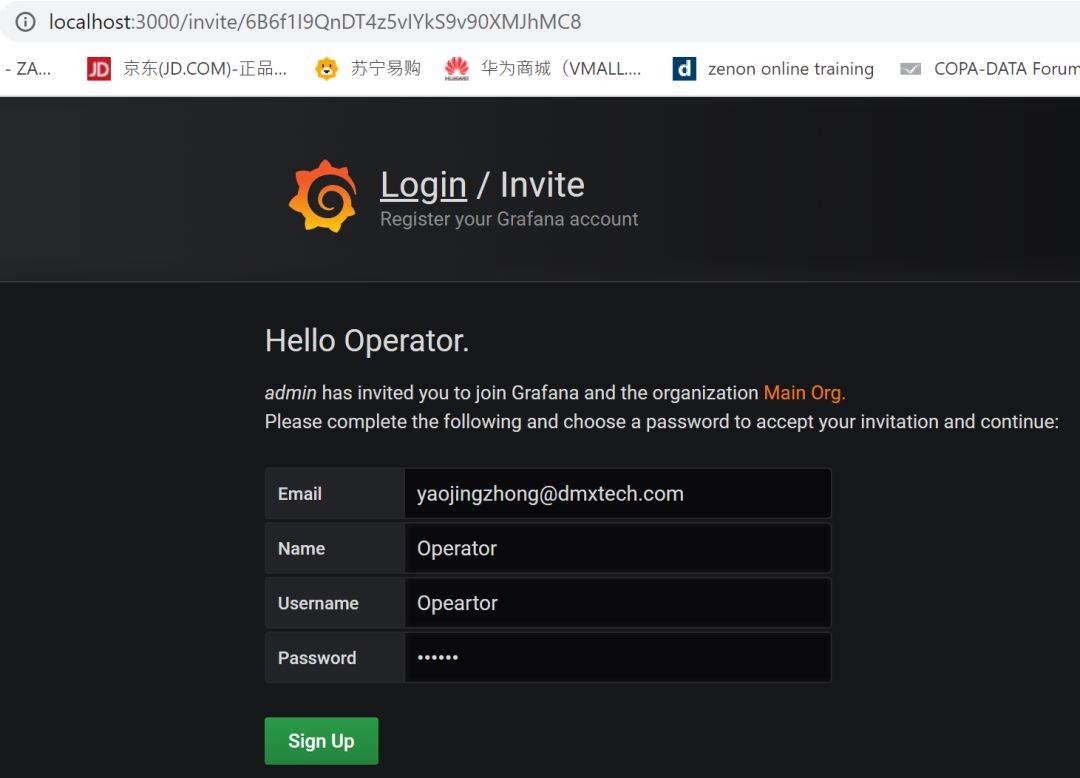Screen dimensions: 1080x778
Task: Click 'Register your Grafana account' subtitle
Action: pos(509,219)
